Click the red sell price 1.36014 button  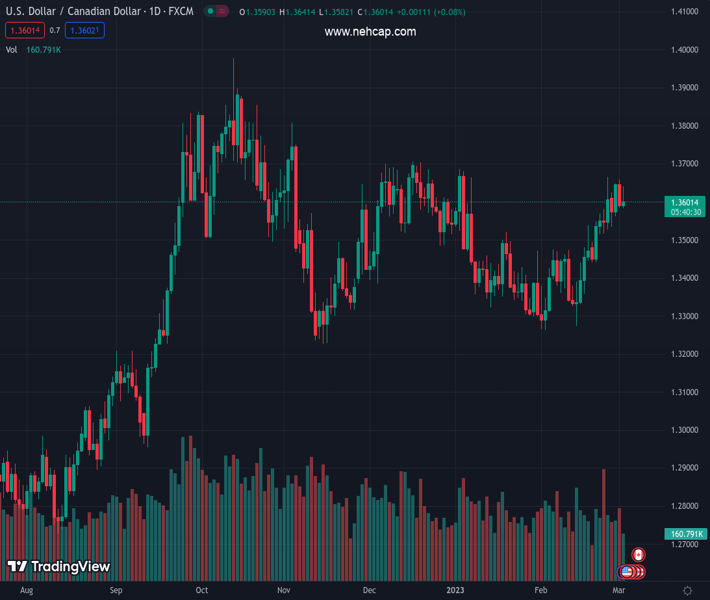pyautogui.click(x=24, y=31)
